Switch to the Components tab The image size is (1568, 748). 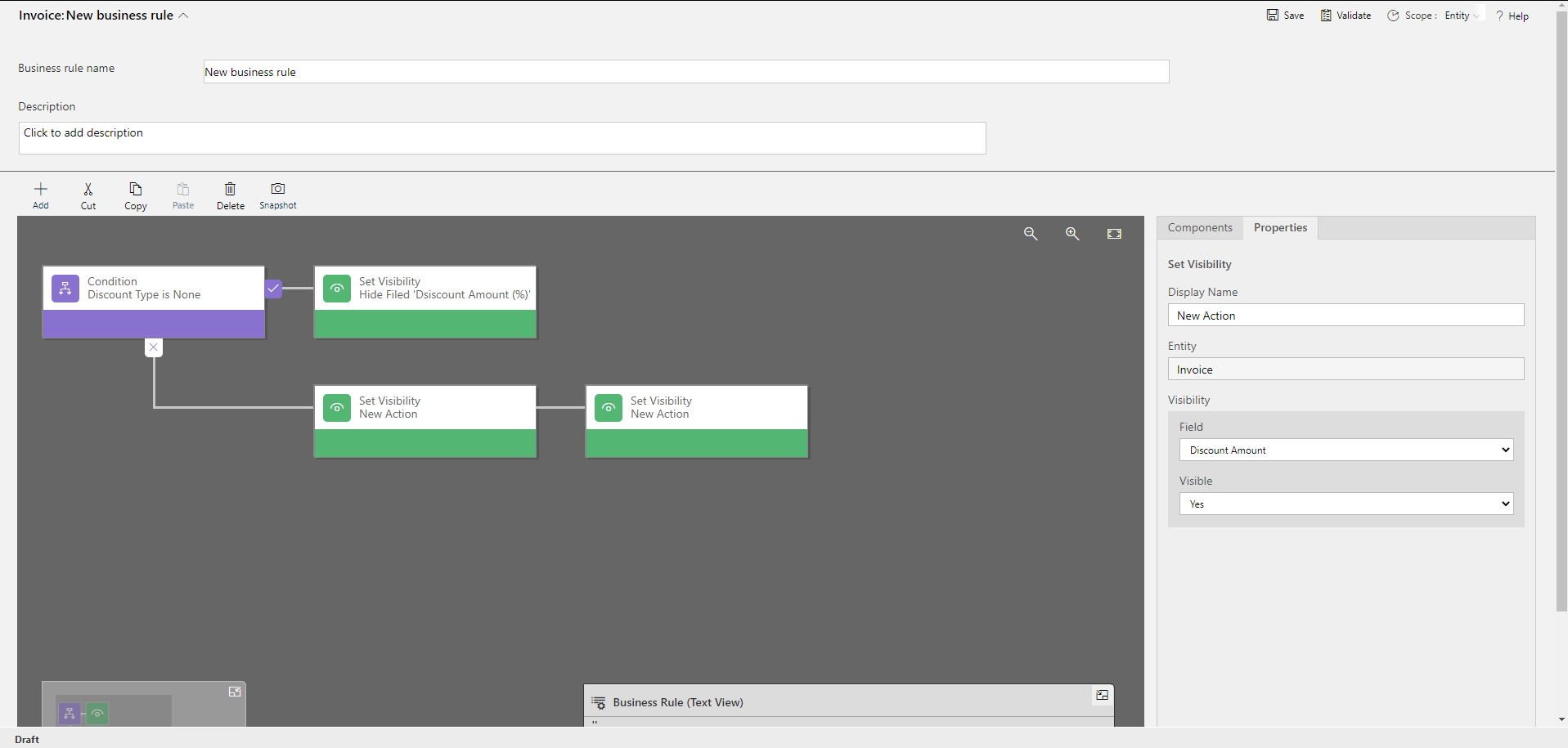pyautogui.click(x=1200, y=227)
